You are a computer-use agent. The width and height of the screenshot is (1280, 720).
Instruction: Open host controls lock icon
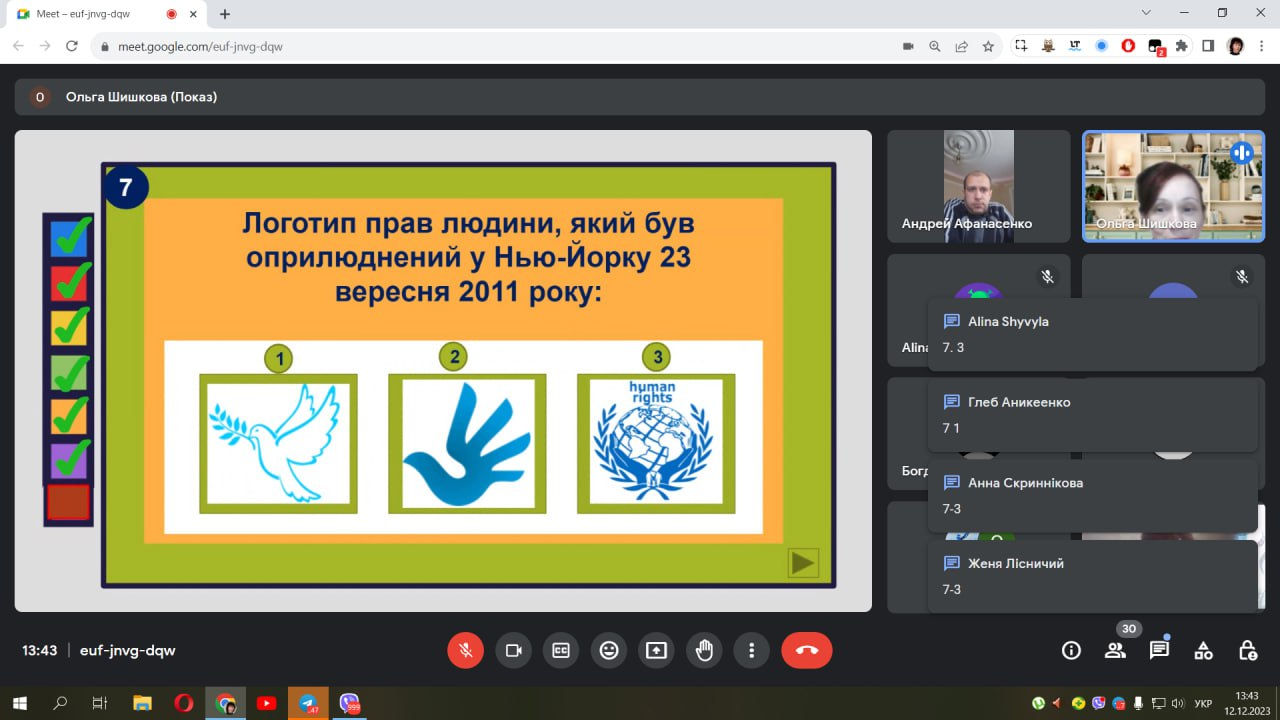point(1248,651)
